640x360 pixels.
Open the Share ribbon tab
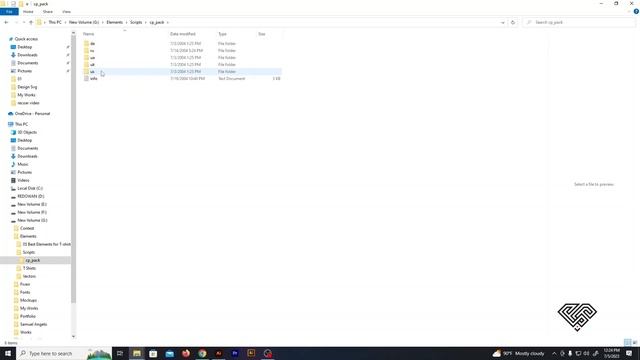48,12
